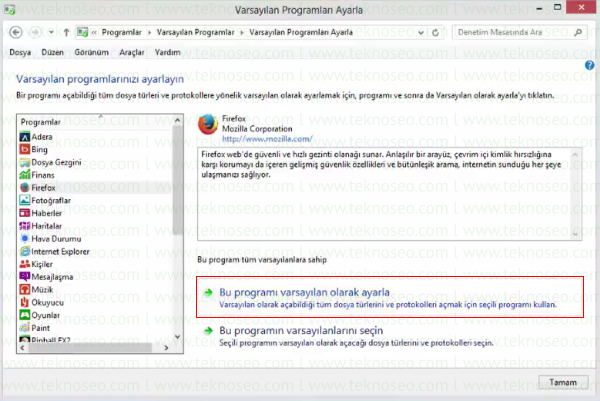Viewport: 600px width, 401px height.
Task: Select Mesajlaşma in the programs list
Action: pyautogui.click(x=95, y=277)
